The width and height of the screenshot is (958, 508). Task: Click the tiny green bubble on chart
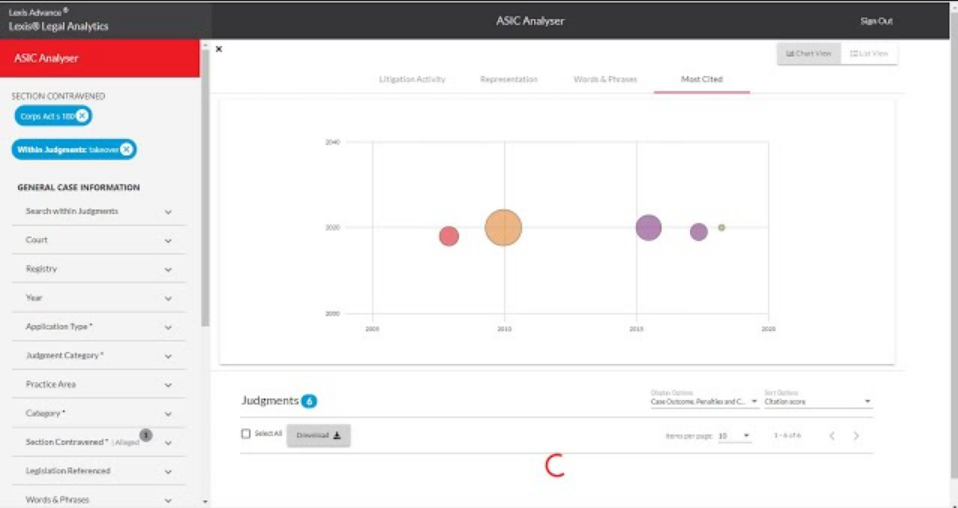coord(722,227)
